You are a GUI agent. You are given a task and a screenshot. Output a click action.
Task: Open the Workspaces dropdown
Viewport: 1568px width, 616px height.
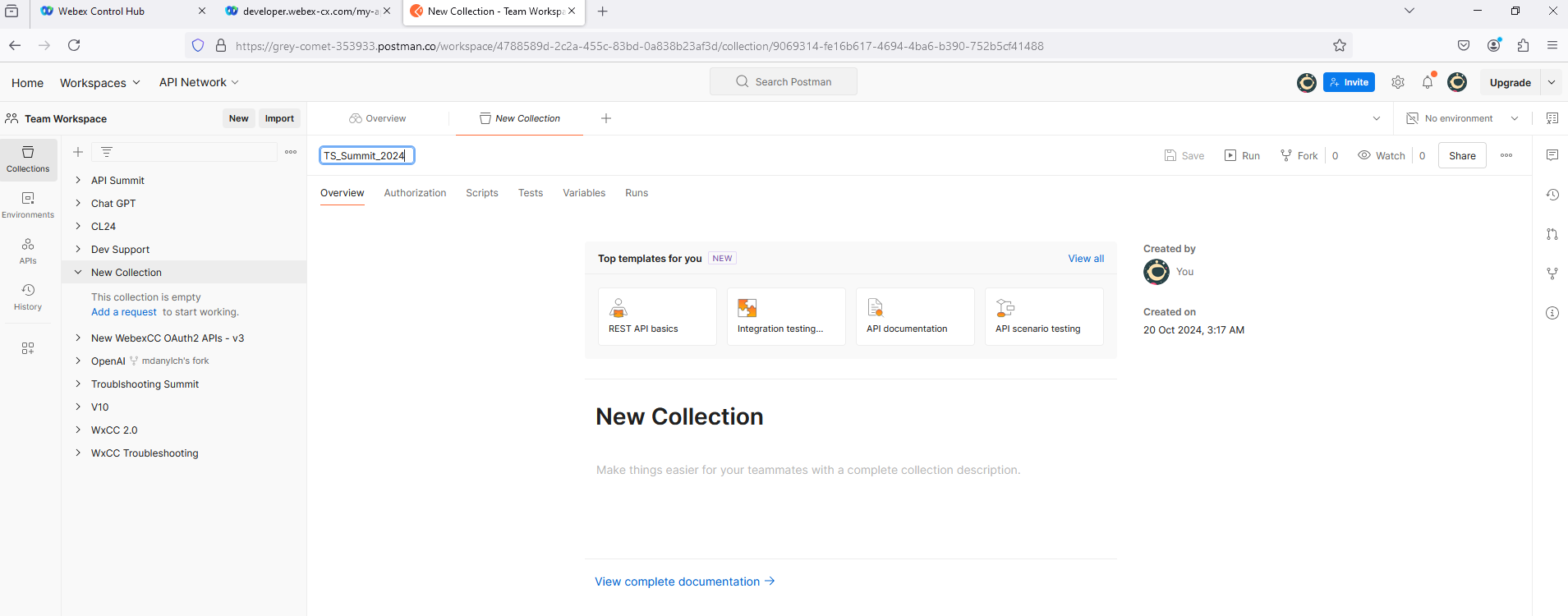click(100, 83)
